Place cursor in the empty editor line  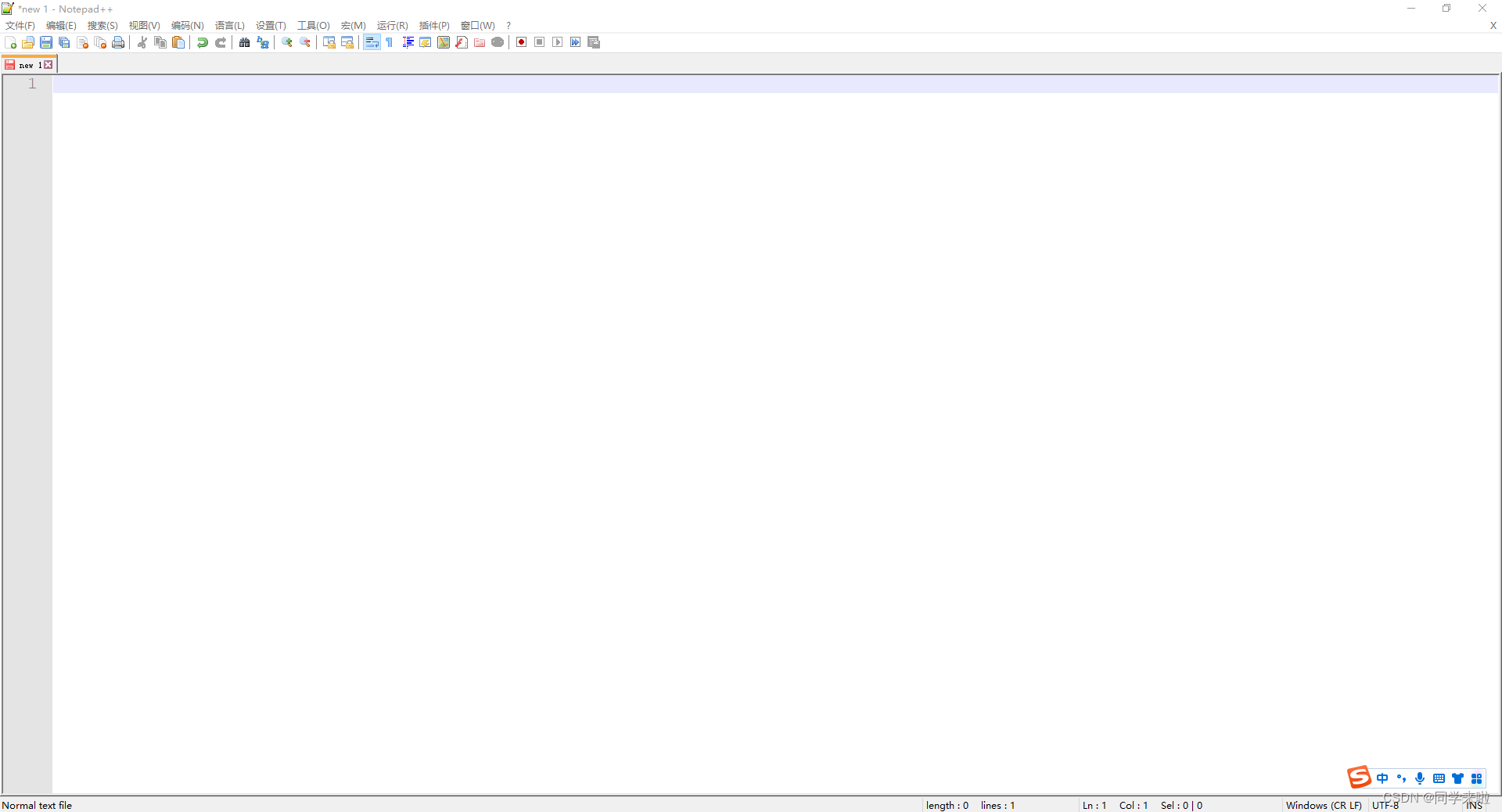(x=776, y=84)
